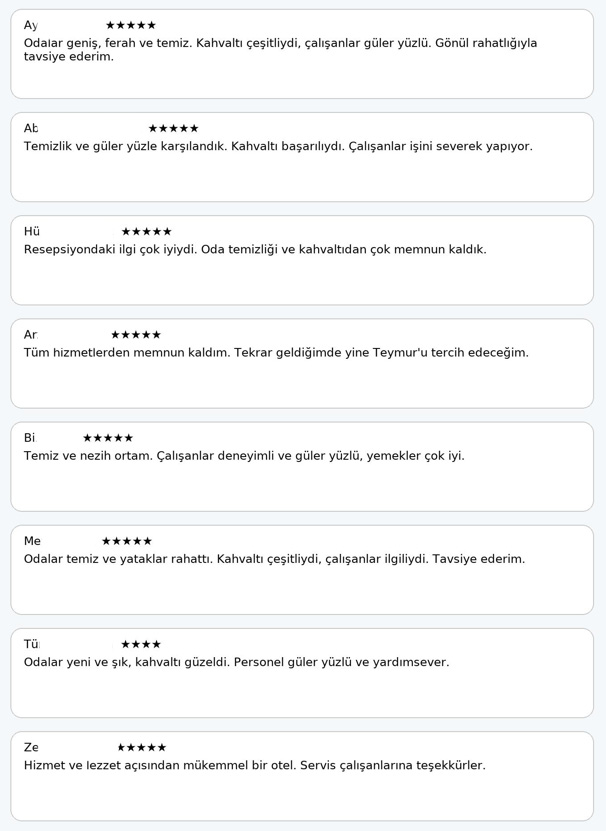Open the reviewer name starting with "Hü"
606x831 pixels.
pos(31,232)
